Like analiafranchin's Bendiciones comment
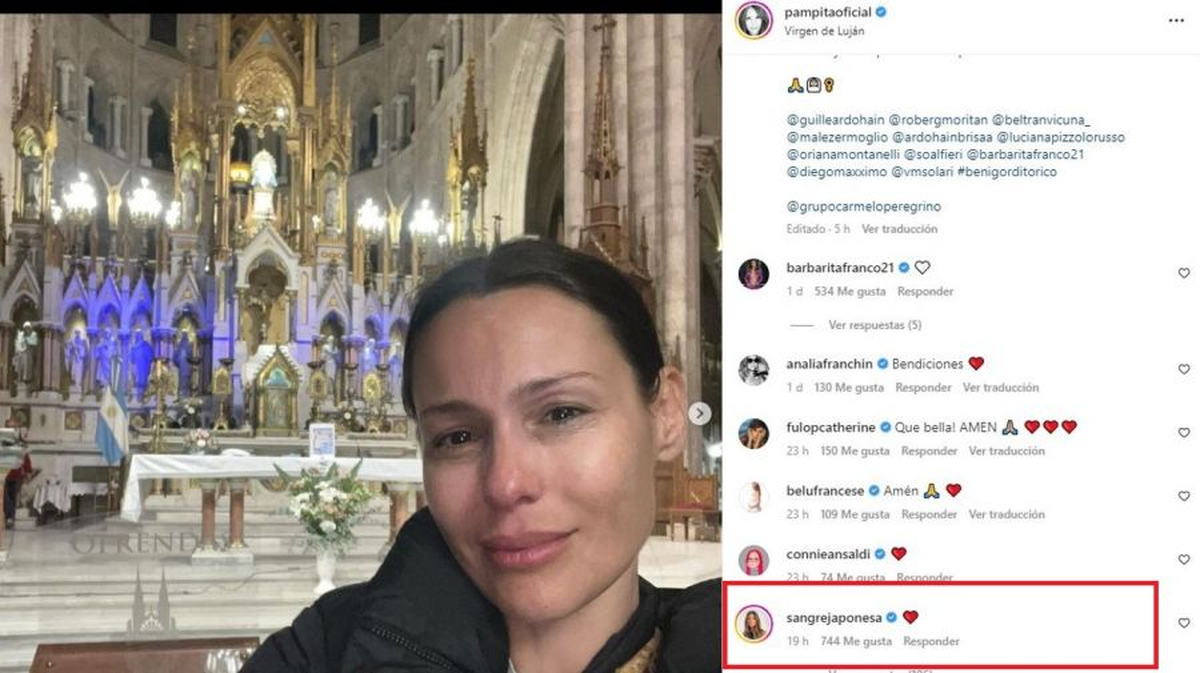Image resolution: width=1200 pixels, height=673 pixels. coord(1184,369)
